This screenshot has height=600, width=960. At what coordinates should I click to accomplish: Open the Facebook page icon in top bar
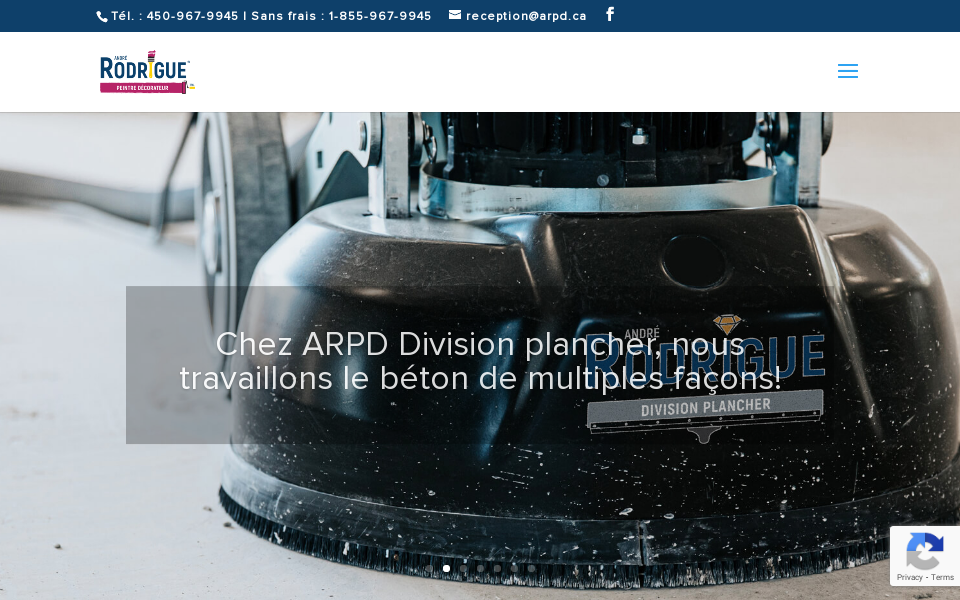(x=610, y=15)
